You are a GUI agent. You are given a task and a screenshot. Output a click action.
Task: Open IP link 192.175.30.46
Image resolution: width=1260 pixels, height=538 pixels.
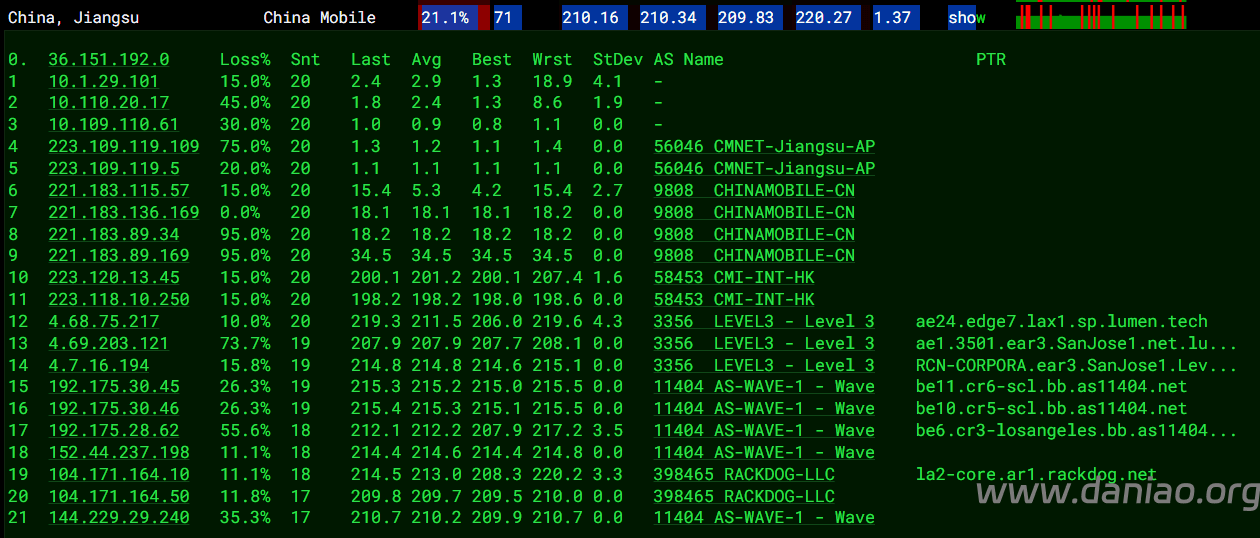[114, 409]
